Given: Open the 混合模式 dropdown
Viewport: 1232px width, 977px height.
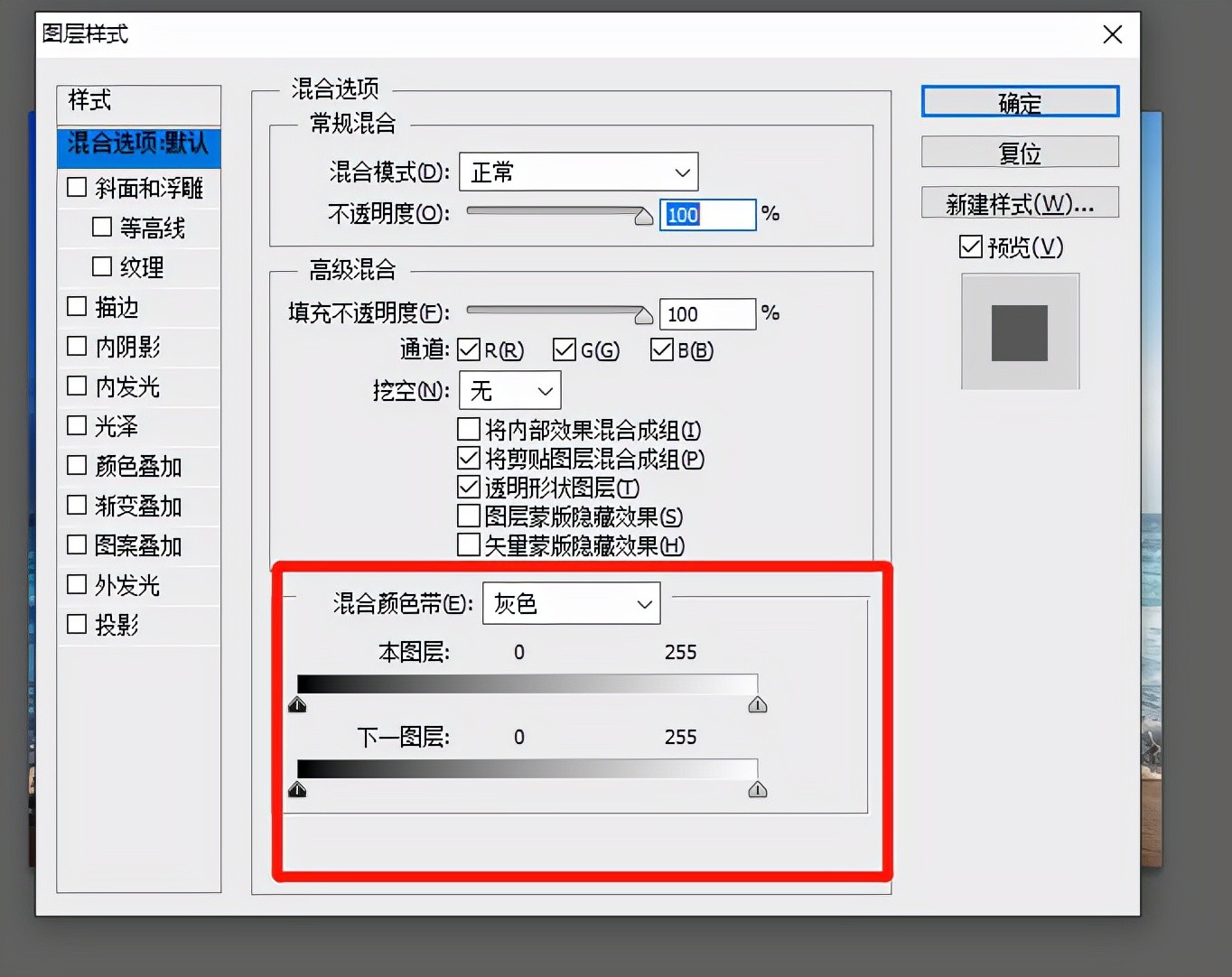Looking at the screenshot, I should (578, 172).
